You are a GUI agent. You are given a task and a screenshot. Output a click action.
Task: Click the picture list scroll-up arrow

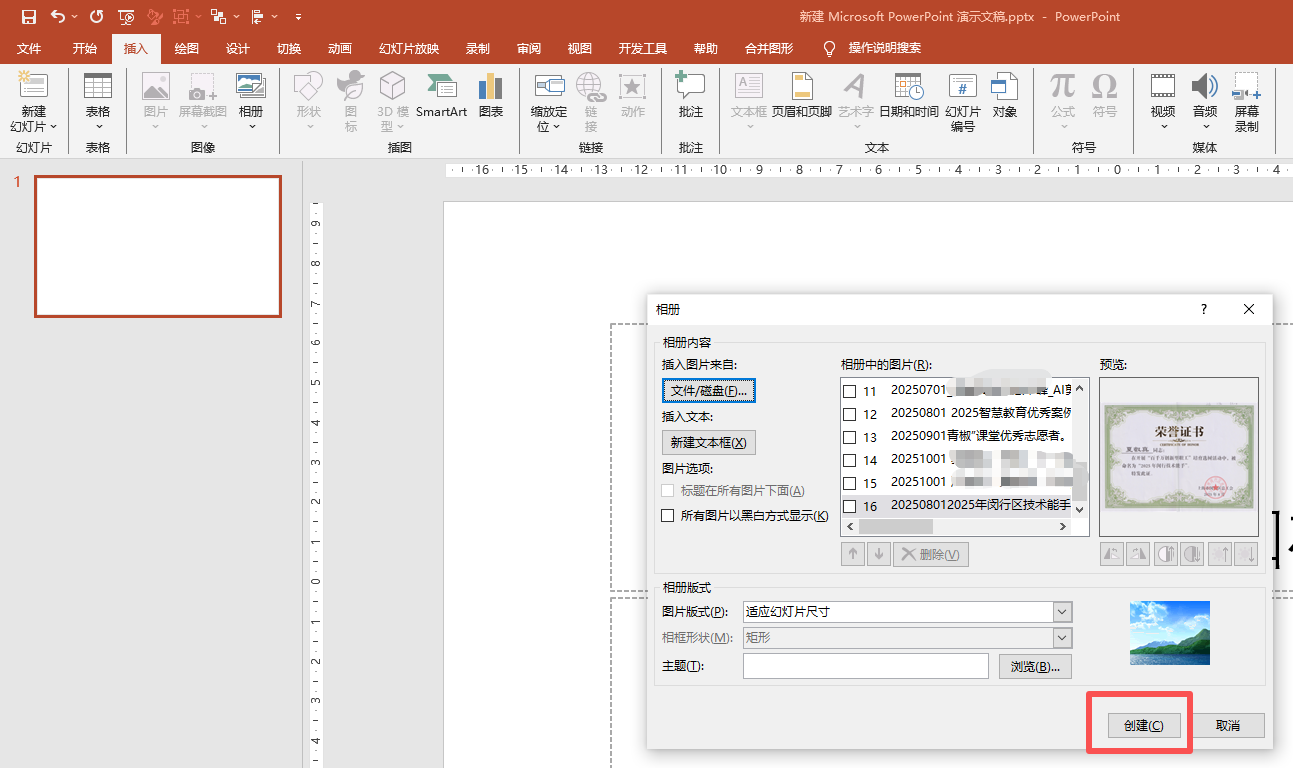[1078, 387]
